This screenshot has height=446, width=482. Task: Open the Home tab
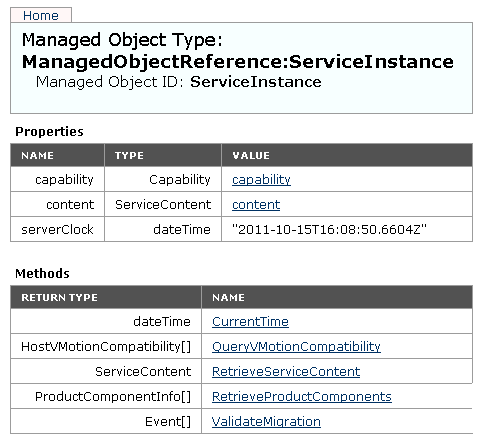pos(41,15)
